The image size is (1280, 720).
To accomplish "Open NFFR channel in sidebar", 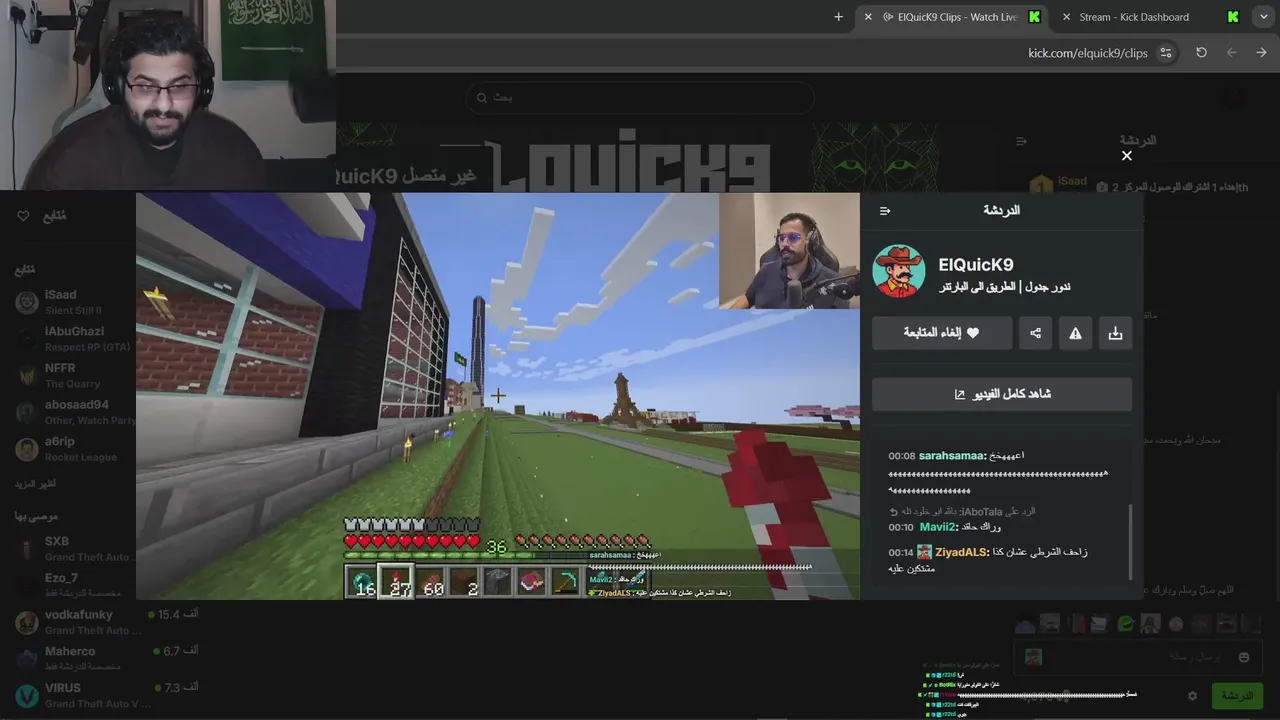I will click(68, 375).
